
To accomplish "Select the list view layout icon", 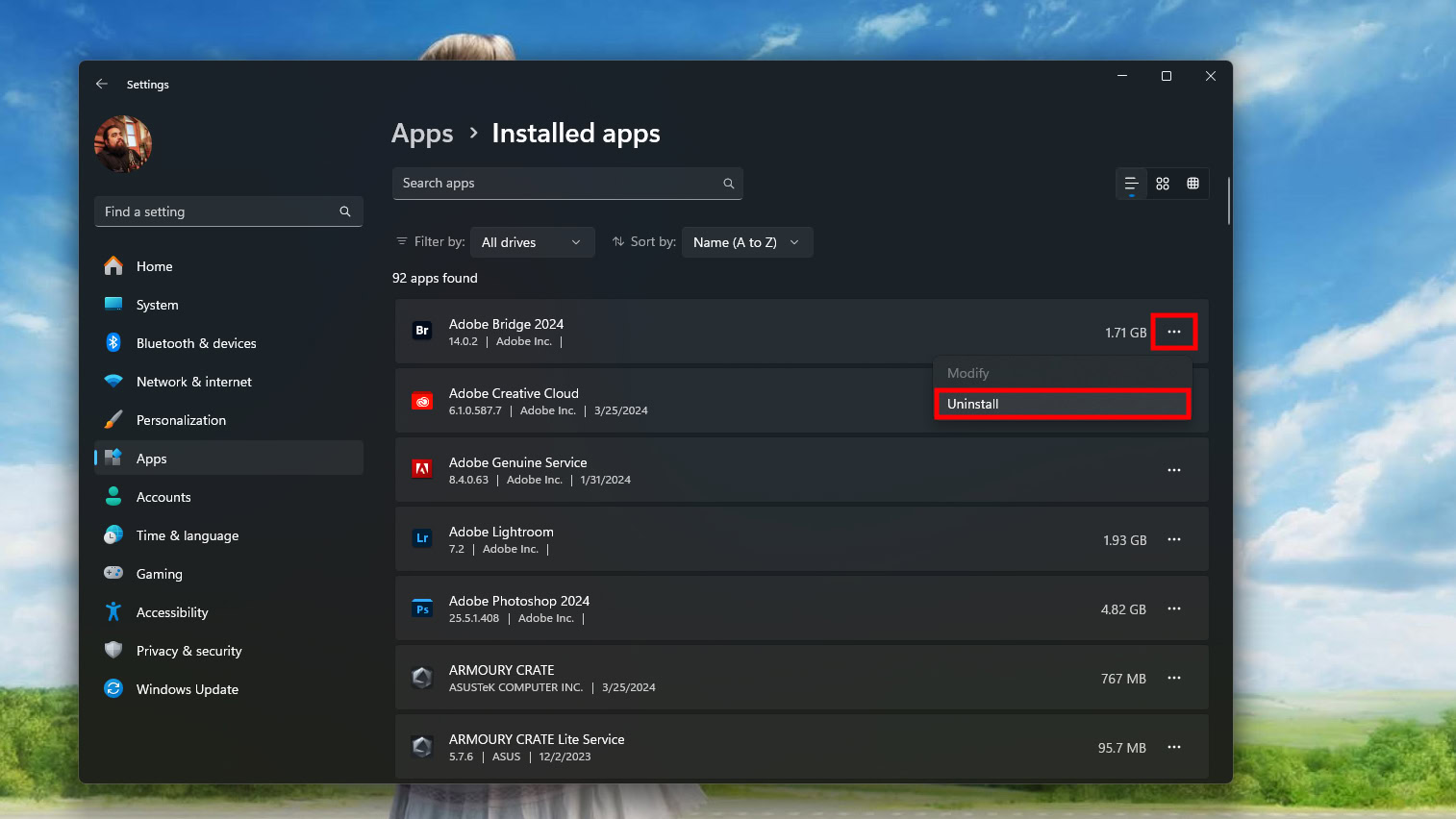I will [1131, 184].
